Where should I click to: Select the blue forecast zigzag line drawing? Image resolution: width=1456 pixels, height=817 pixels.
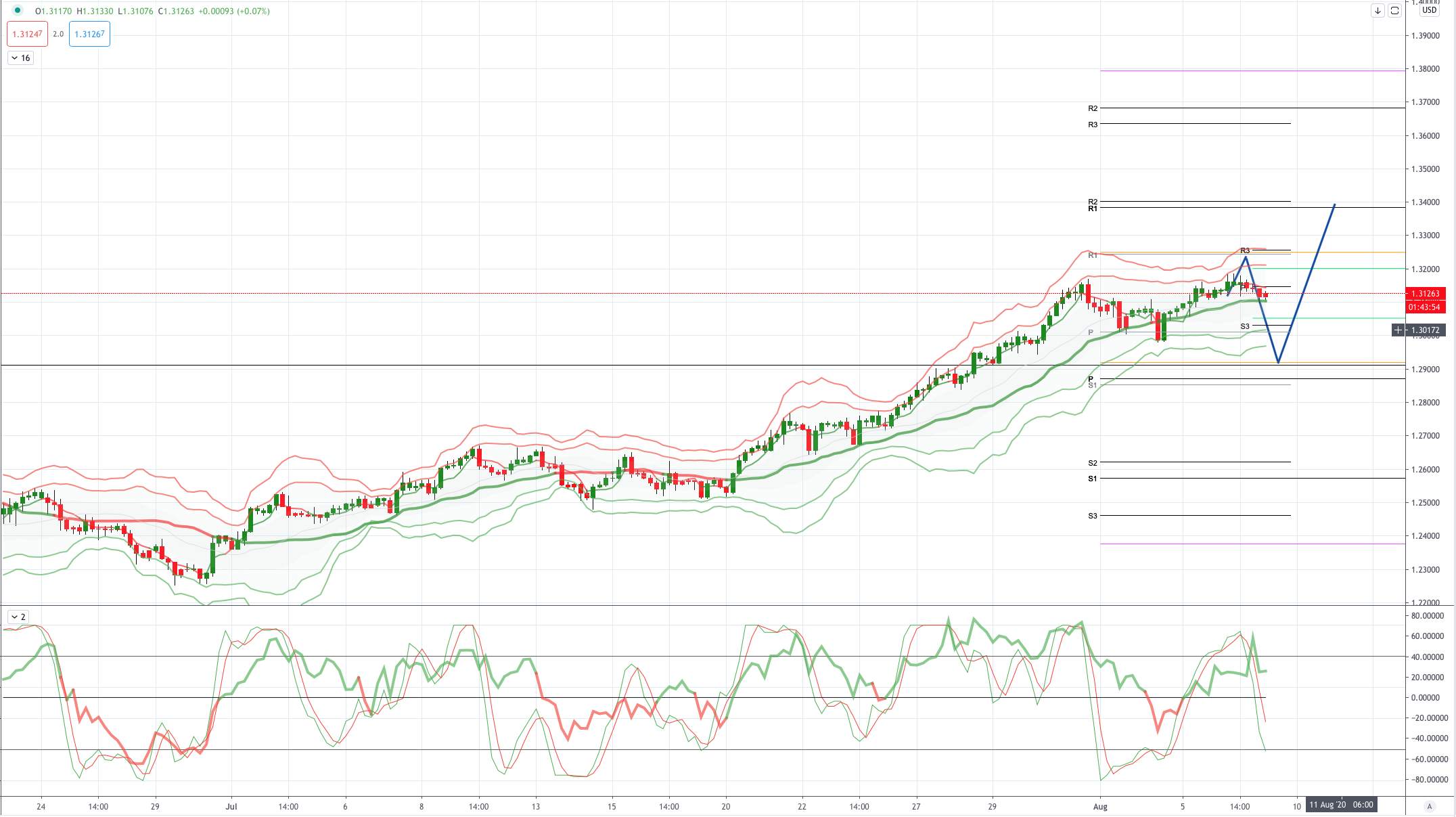(1307, 282)
